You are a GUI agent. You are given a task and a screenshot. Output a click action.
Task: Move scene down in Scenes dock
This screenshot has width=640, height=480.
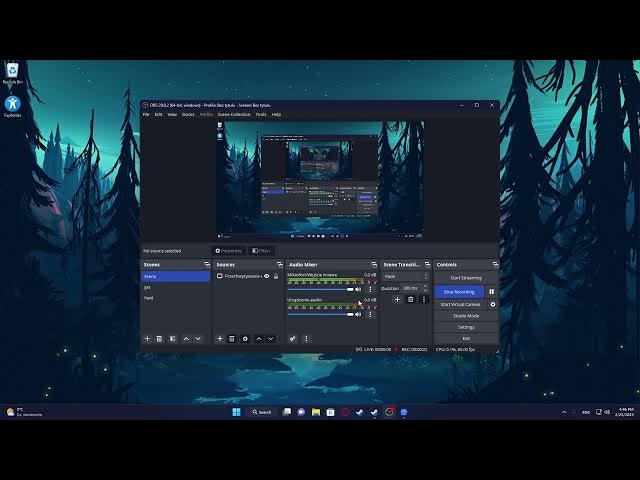[x=198, y=339]
